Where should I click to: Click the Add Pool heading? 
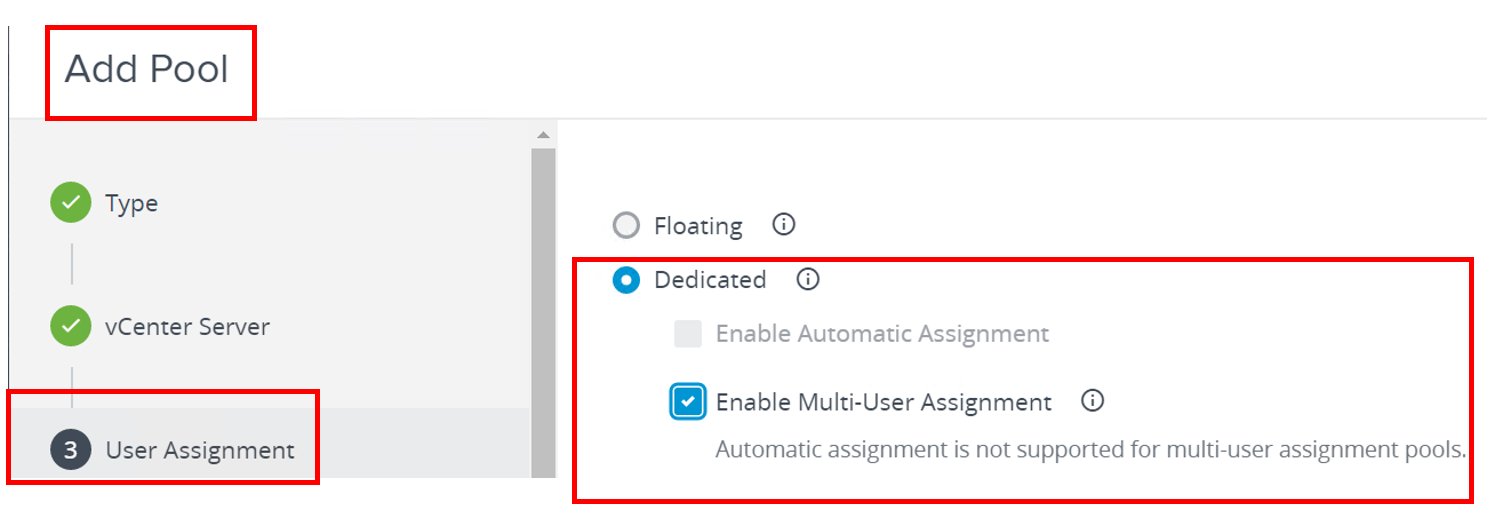pos(147,69)
